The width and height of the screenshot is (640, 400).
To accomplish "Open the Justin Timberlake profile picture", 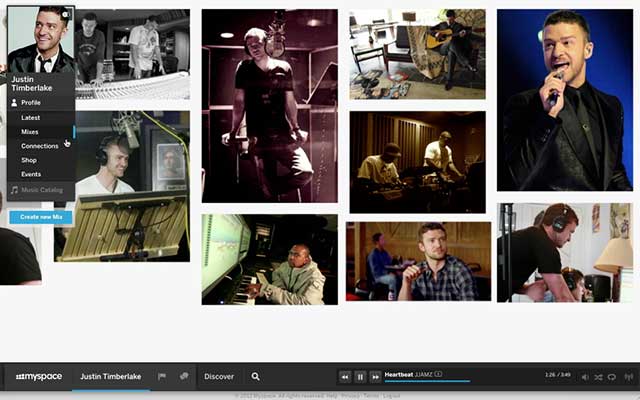I will coord(41,40).
